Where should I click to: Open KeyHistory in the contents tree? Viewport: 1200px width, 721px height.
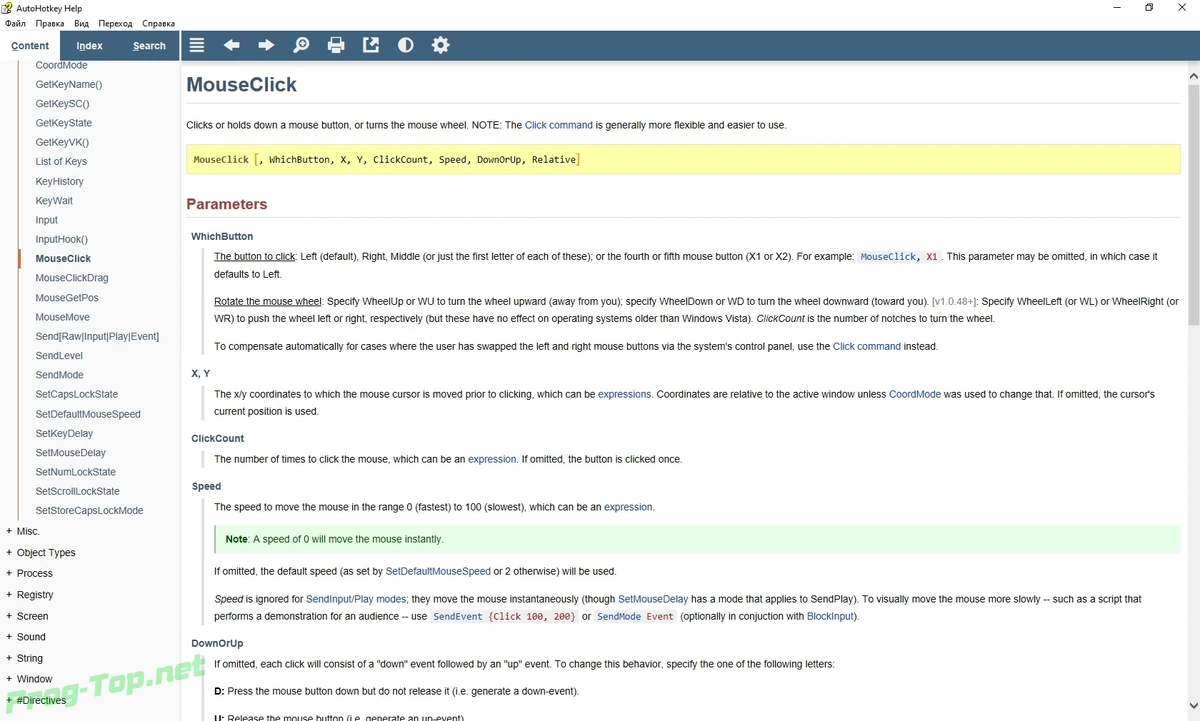59,181
